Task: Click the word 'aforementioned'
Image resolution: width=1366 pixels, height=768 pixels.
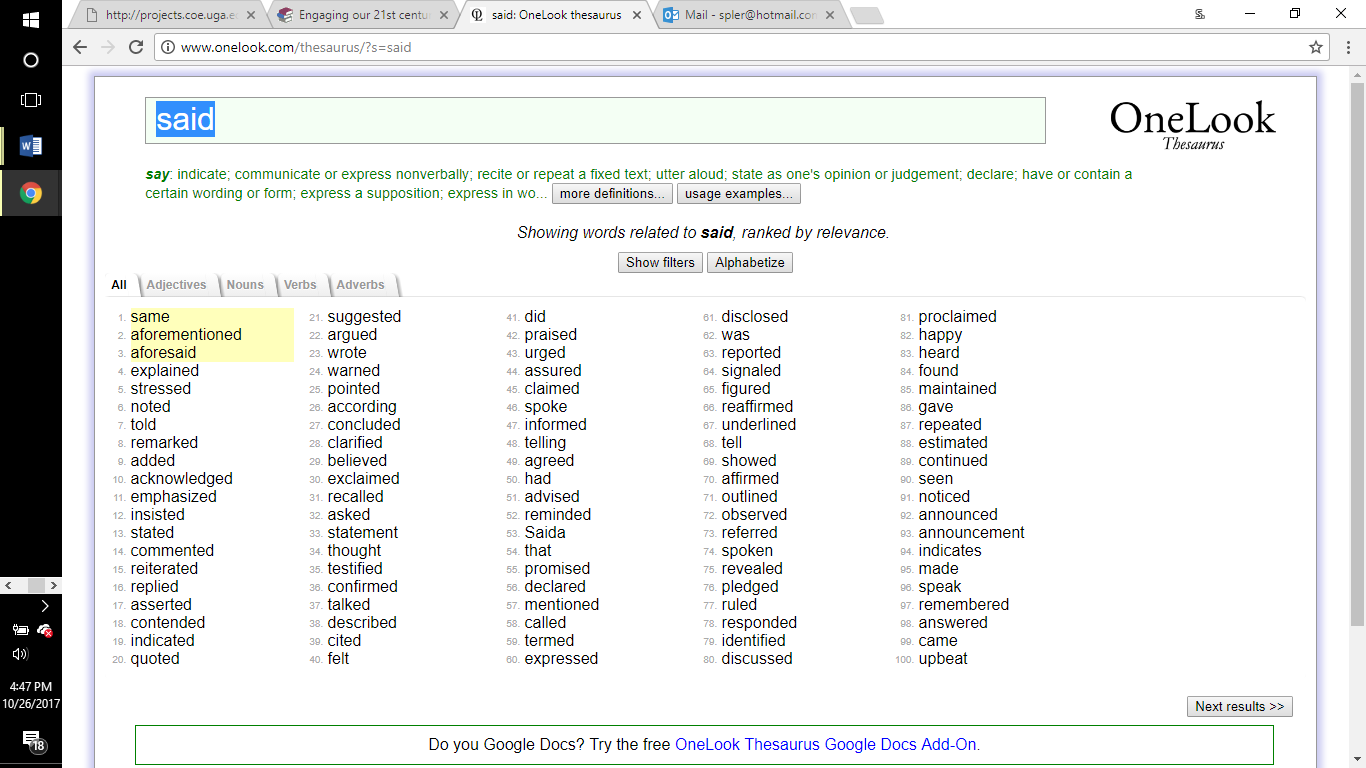Action: click(x=186, y=335)
